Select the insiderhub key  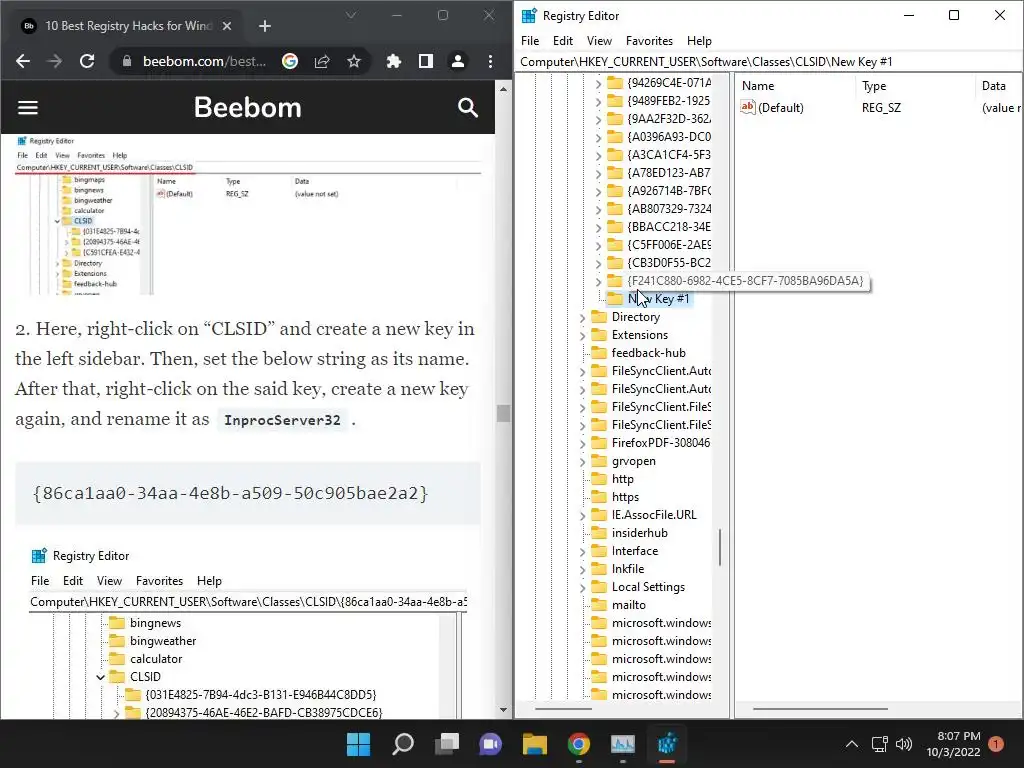639,533
